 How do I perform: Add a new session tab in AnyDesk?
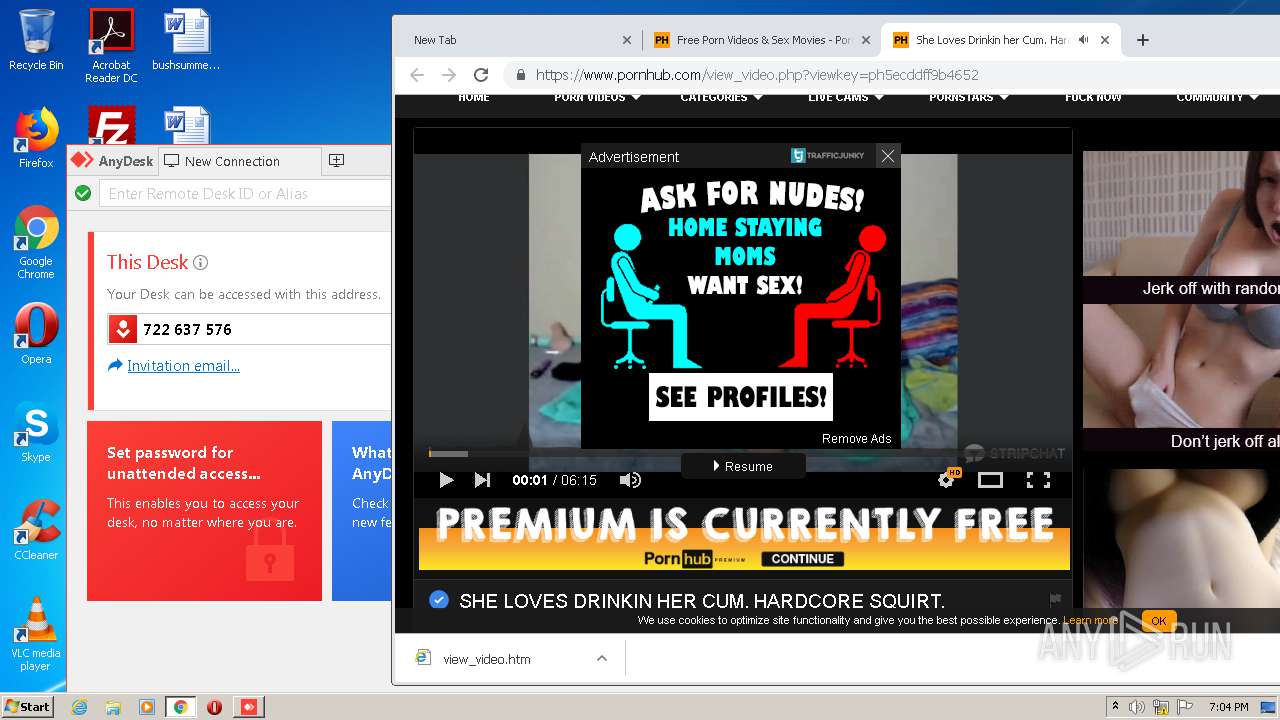pos(337,161)
